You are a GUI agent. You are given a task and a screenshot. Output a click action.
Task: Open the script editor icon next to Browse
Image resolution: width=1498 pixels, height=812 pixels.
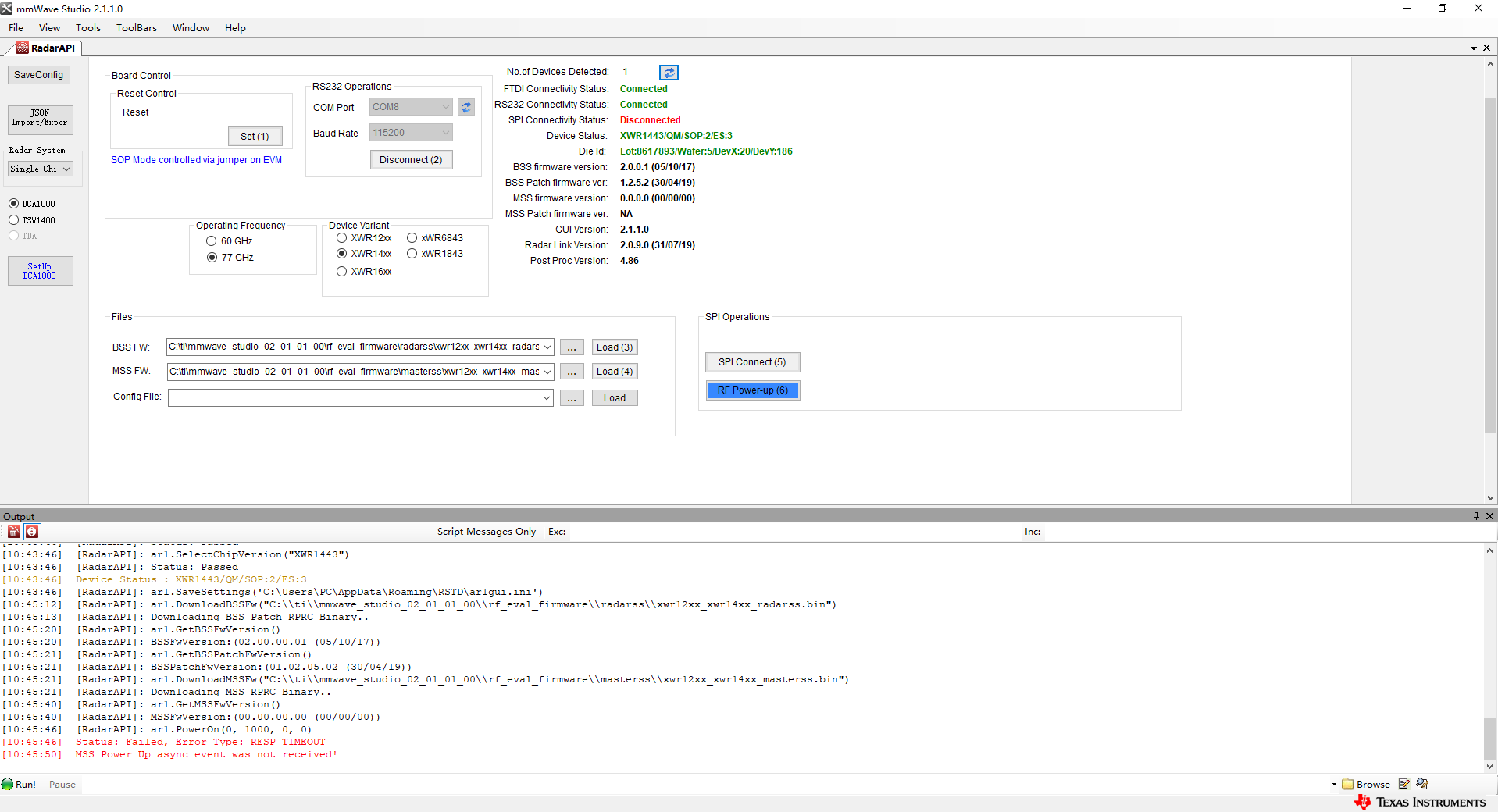point(1403,784)
